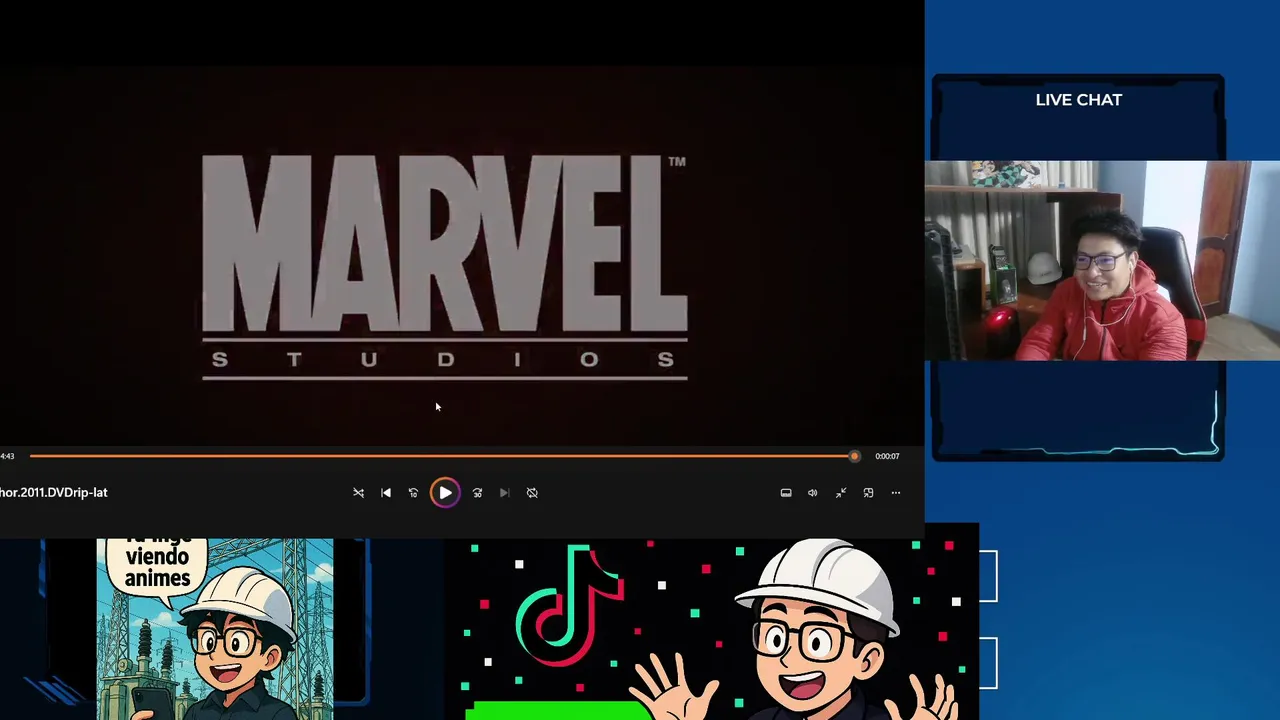Image resolution: width=1280 pixels, height=720 pixels.
Task: Skip forward 30 seconds
Action: pyautogui.click(x=477, y=492)
